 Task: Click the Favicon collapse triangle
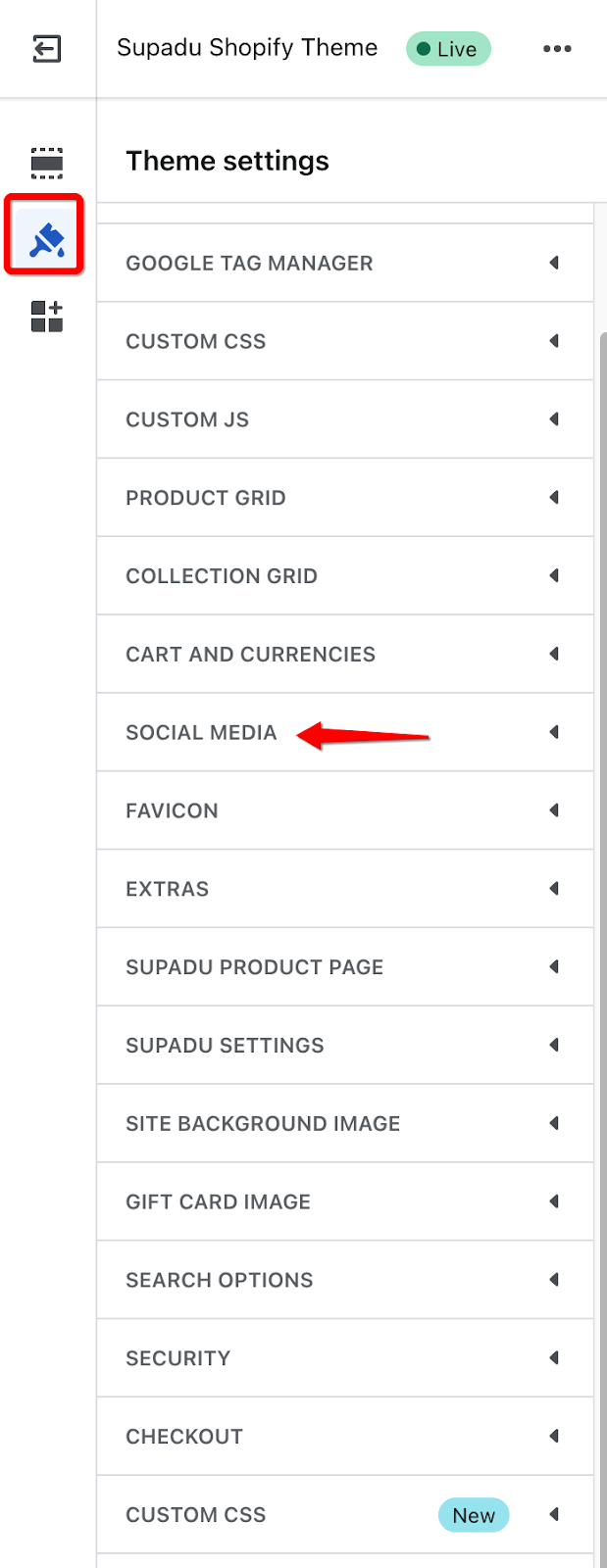(x=554, y=810)
